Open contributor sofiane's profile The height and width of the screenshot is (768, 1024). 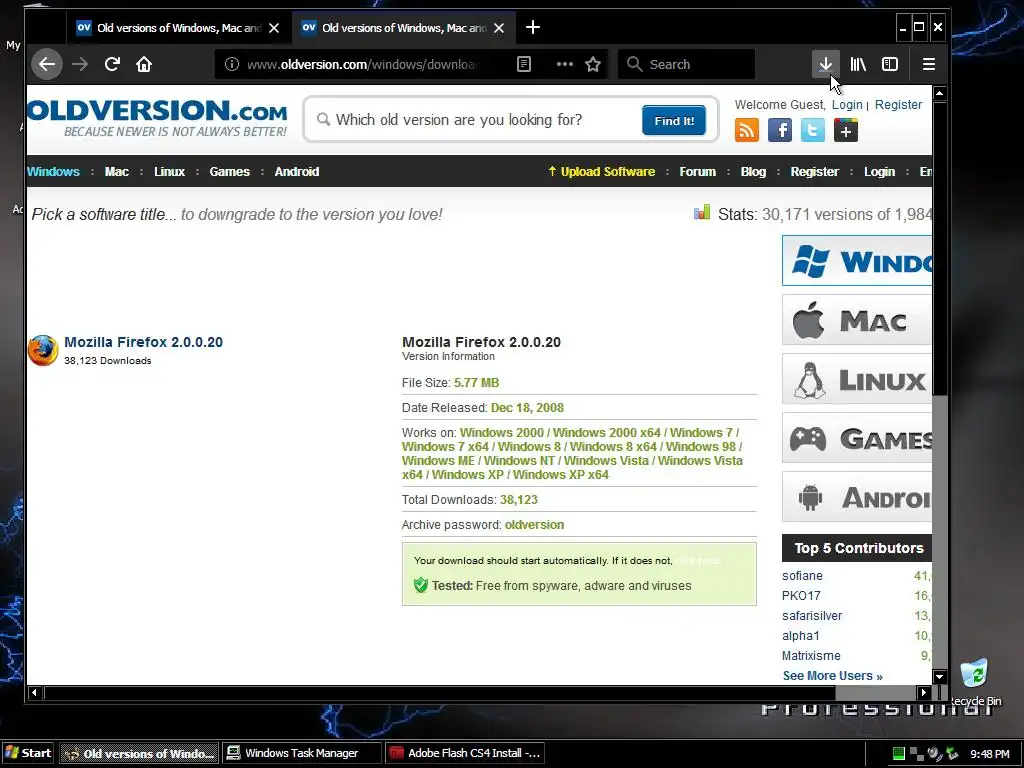click(x=802, y=576)
